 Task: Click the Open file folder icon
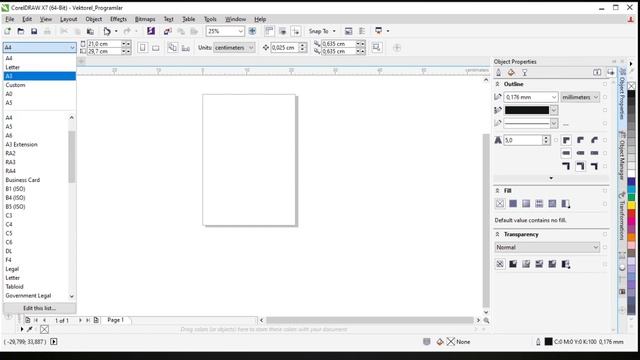[21, 31]
